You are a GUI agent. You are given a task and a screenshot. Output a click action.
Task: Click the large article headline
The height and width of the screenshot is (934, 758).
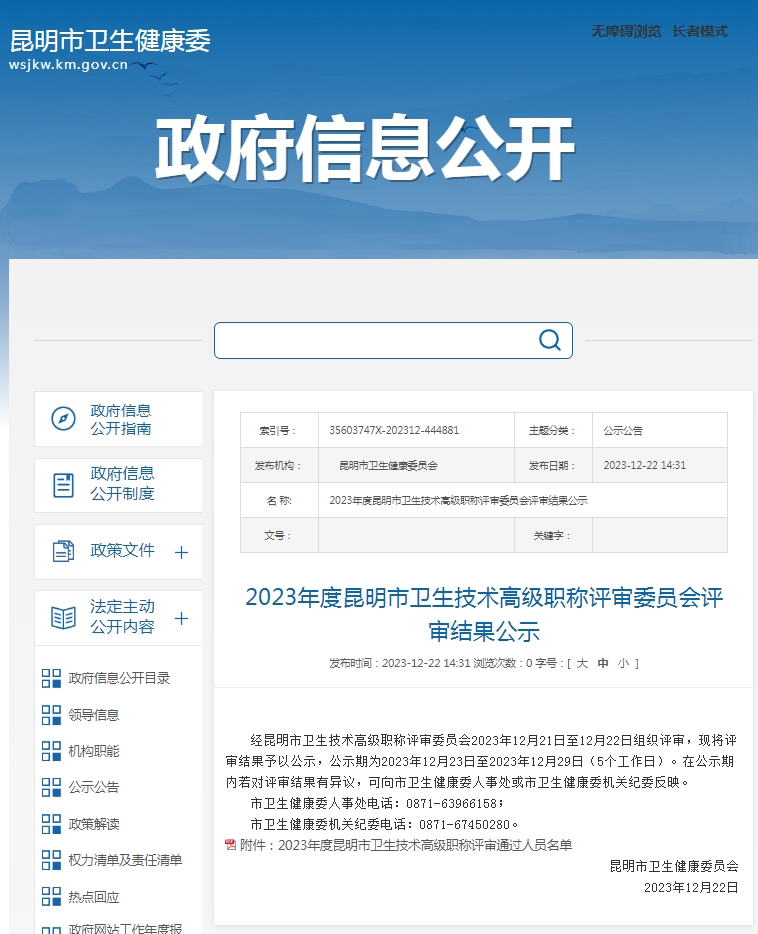pyautogui.click(x=484, y=614)
